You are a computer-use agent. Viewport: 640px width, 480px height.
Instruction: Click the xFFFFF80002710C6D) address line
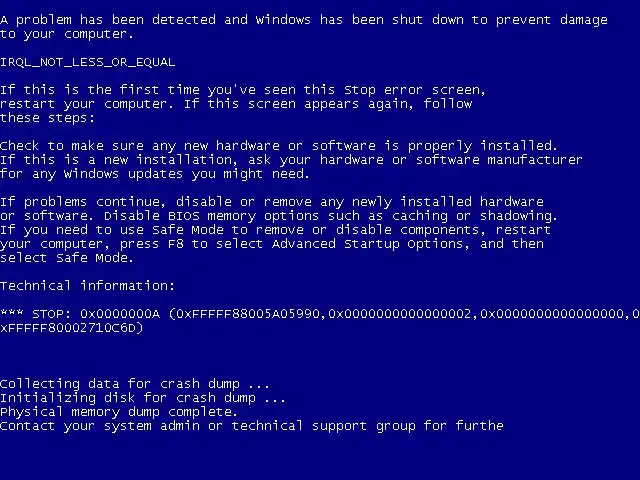[72, 328]
